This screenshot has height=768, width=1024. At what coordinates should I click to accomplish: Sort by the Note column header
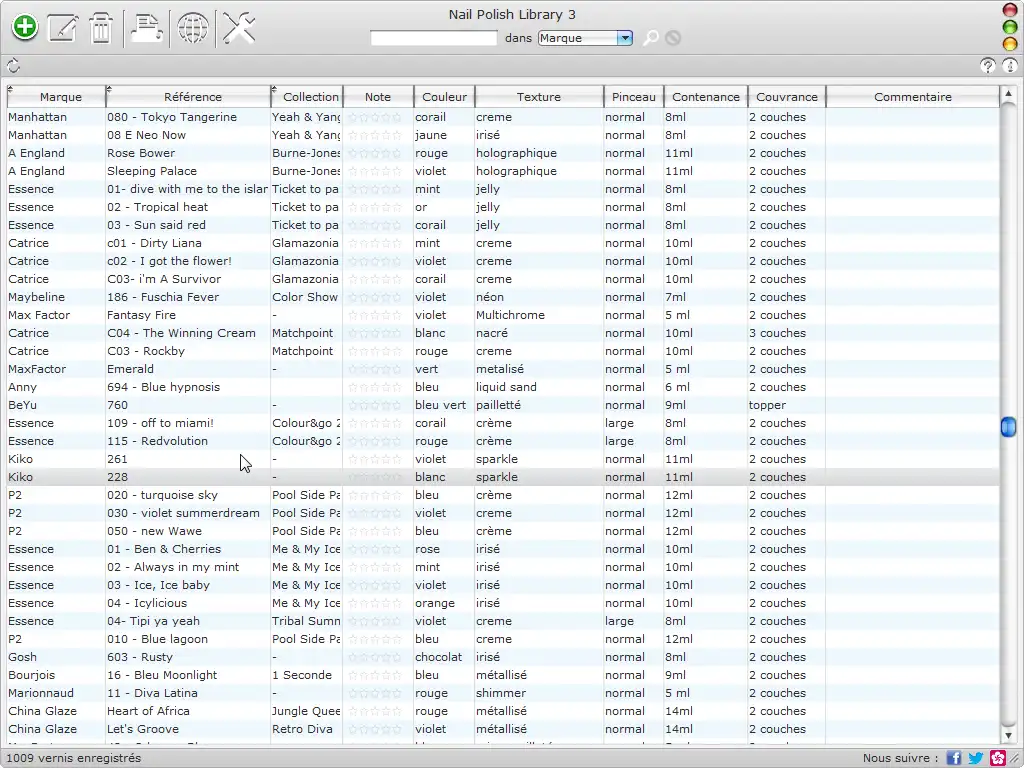pyautogui.click(x=378, y=97)
